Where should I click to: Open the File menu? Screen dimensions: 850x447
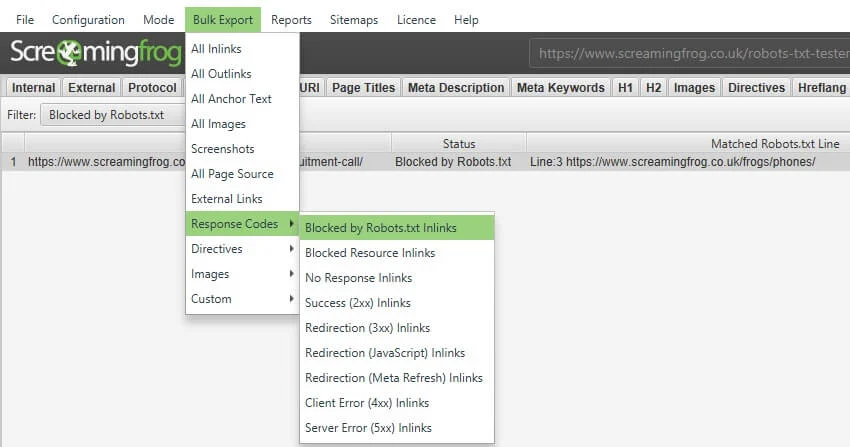coord(25,20)
